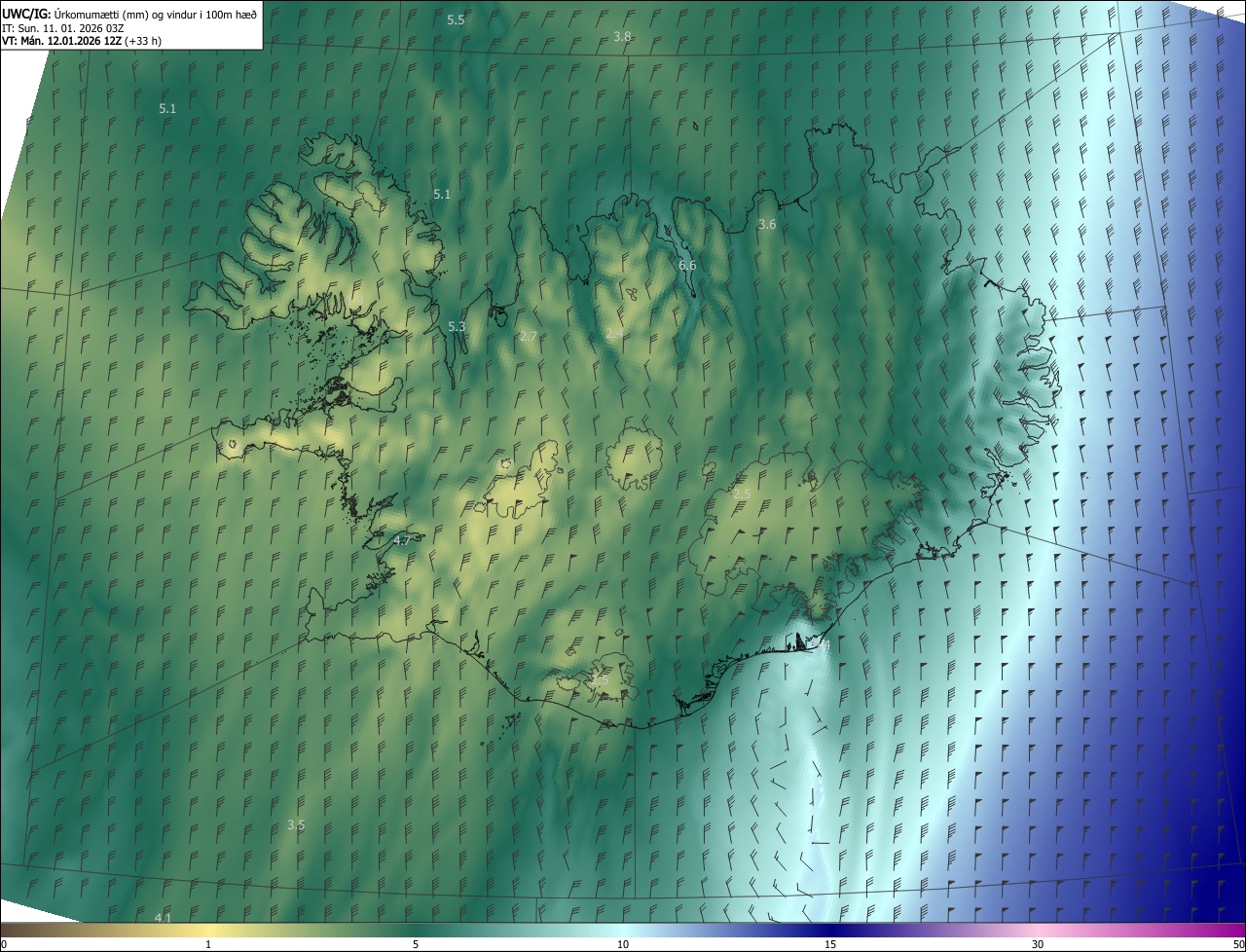This screenshot has height=952, width=1246.
Task: Click the 3.6 value label on the map
Action: click(x=767, y=225)
